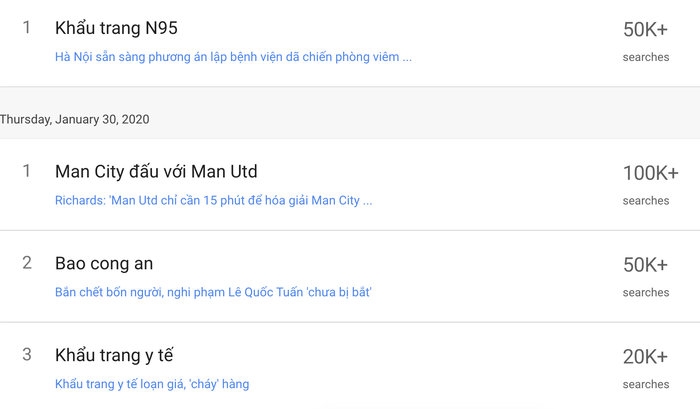Screen dimensions: 700x409
Task: Select the 50K+ searches count for Khẩu trang N95
Action: [645, 30]
